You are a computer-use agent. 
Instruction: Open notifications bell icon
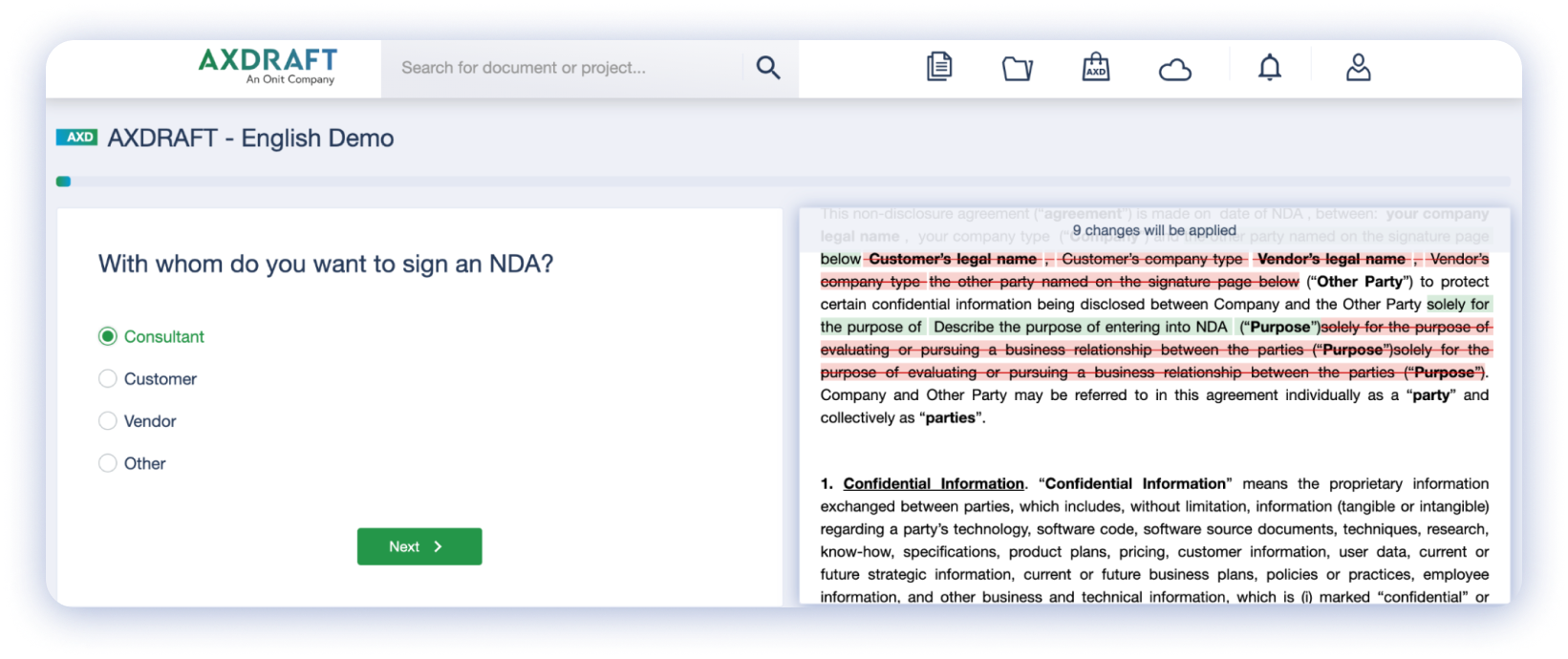pos(1269,68)
